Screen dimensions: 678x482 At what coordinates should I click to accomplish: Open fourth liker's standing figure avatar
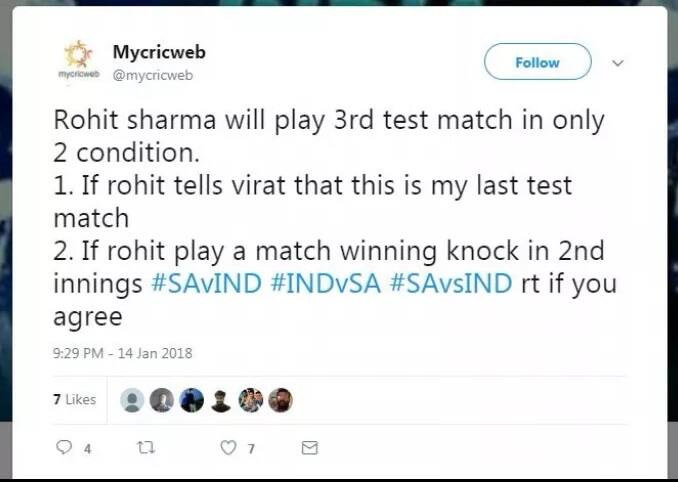[x=221, y=400]
